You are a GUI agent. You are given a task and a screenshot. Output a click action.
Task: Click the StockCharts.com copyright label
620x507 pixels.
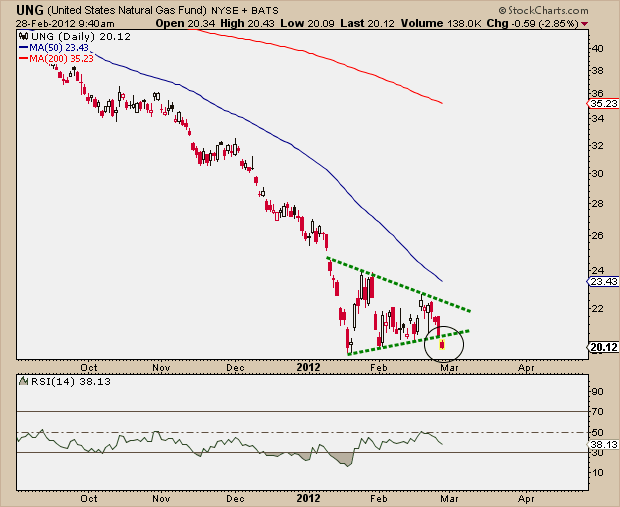tap(543, 10)
